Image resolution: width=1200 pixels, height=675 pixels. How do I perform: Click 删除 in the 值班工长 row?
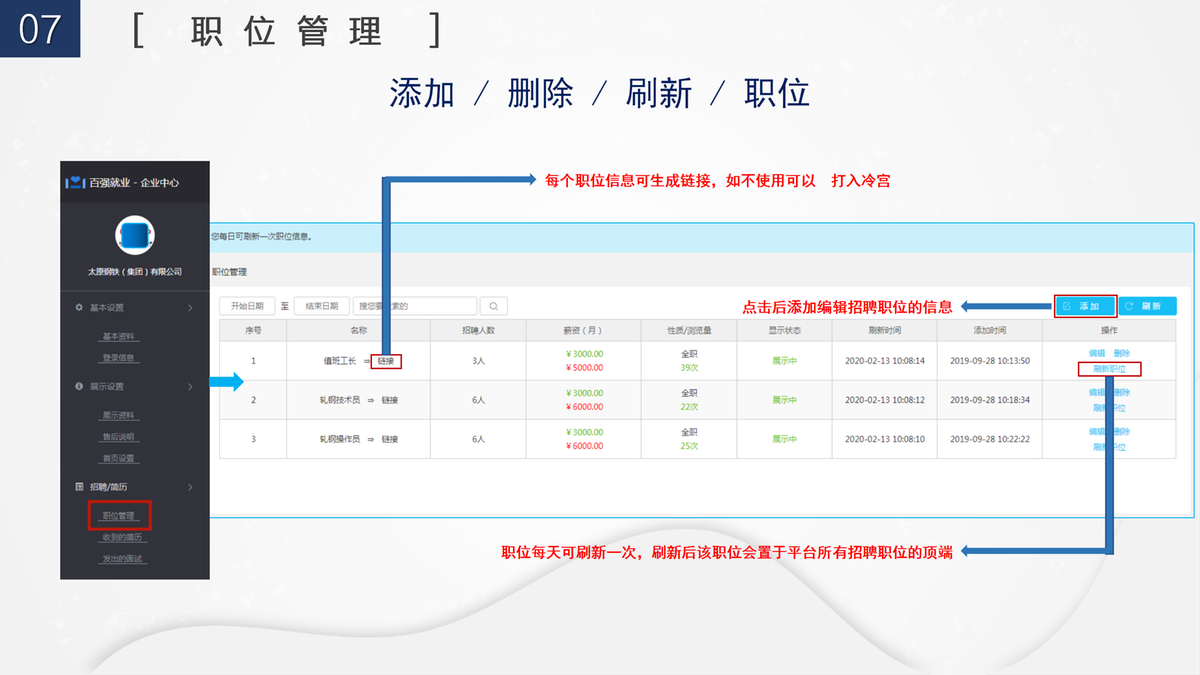point(1121,353)
